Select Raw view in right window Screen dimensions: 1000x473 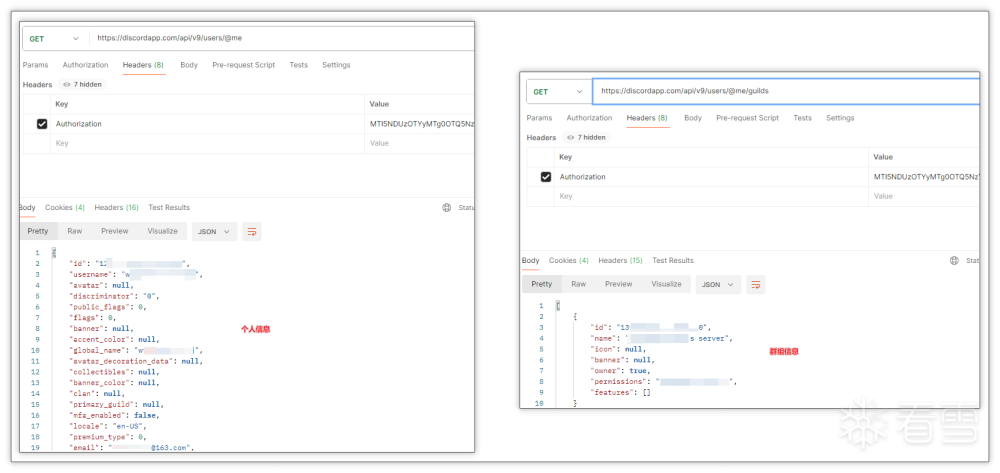[578, 284]
